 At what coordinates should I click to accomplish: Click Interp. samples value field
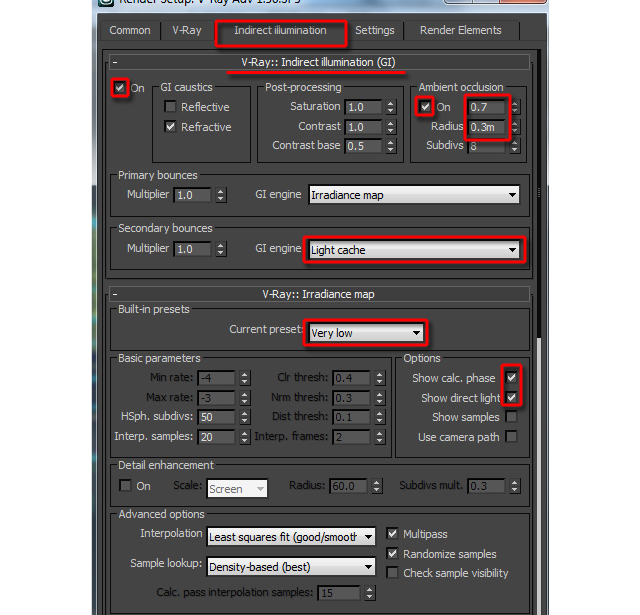(216, 437)
